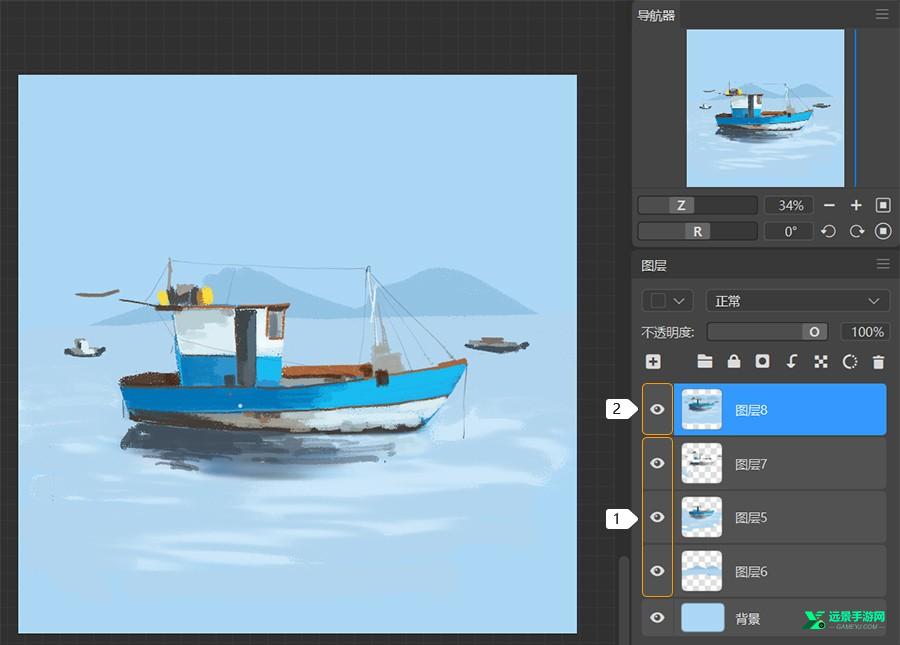
Task: Create a new layer folder
Action: 705,362
